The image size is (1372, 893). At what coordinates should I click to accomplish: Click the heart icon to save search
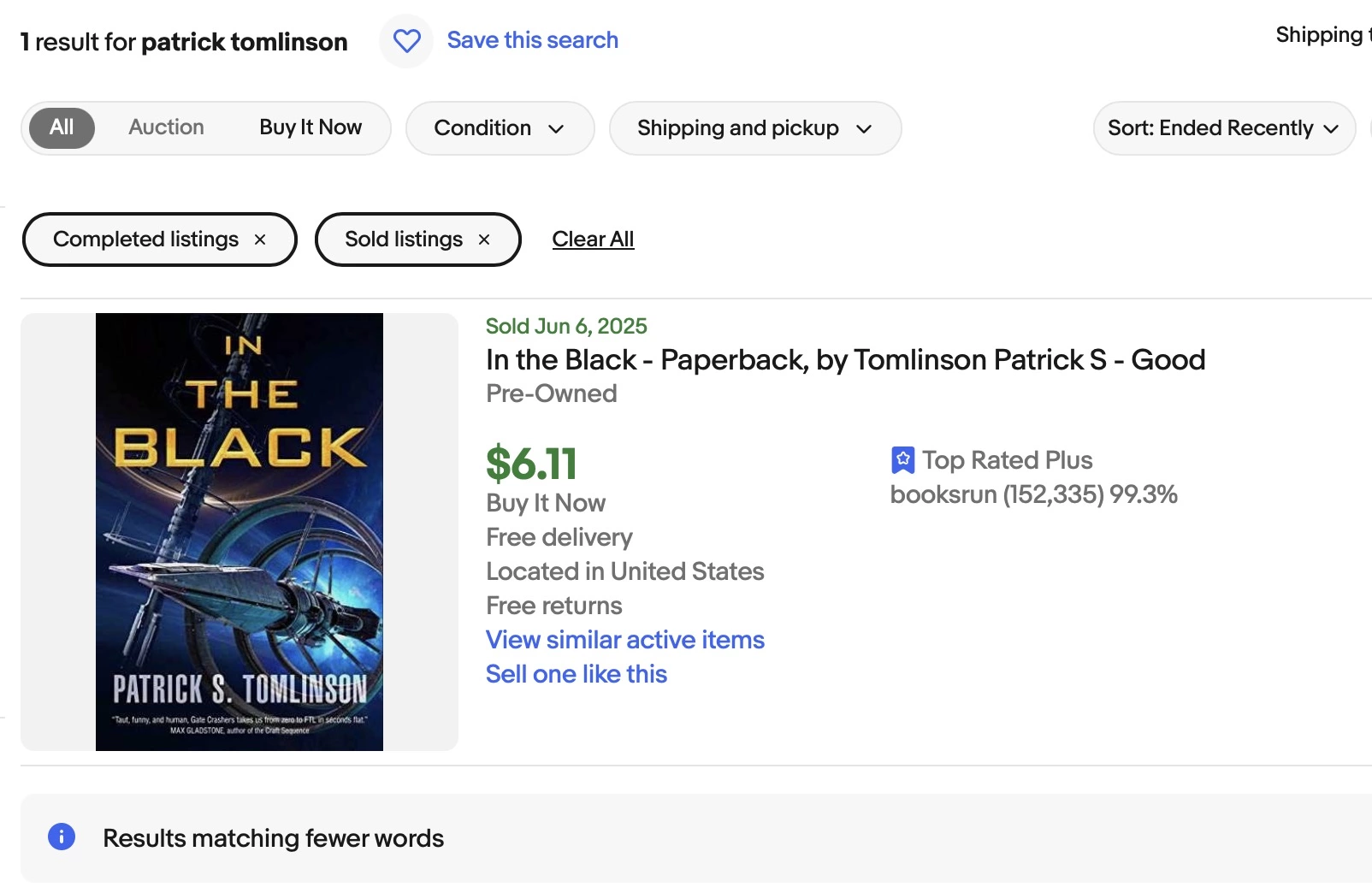click(x=406, y=40)
